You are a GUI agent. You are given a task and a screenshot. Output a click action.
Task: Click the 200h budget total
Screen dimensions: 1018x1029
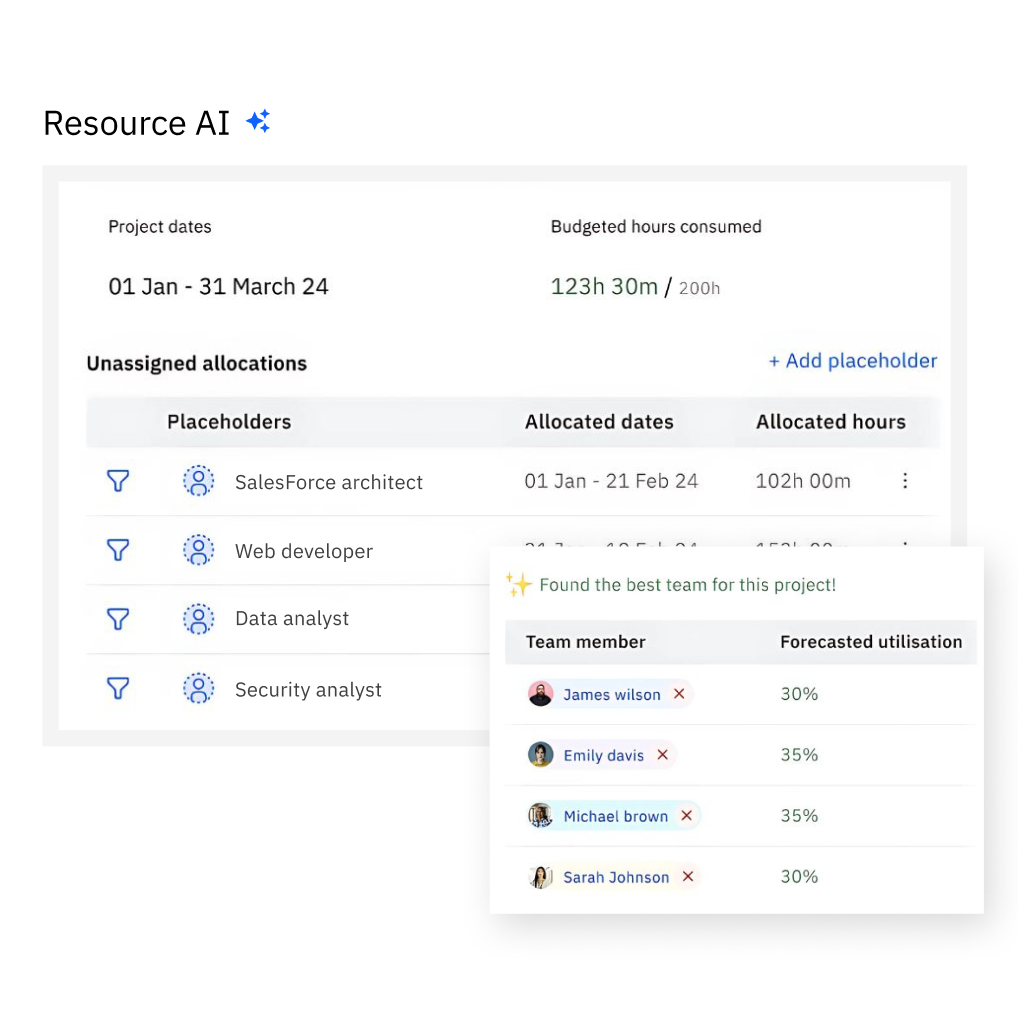pos(699,289)
